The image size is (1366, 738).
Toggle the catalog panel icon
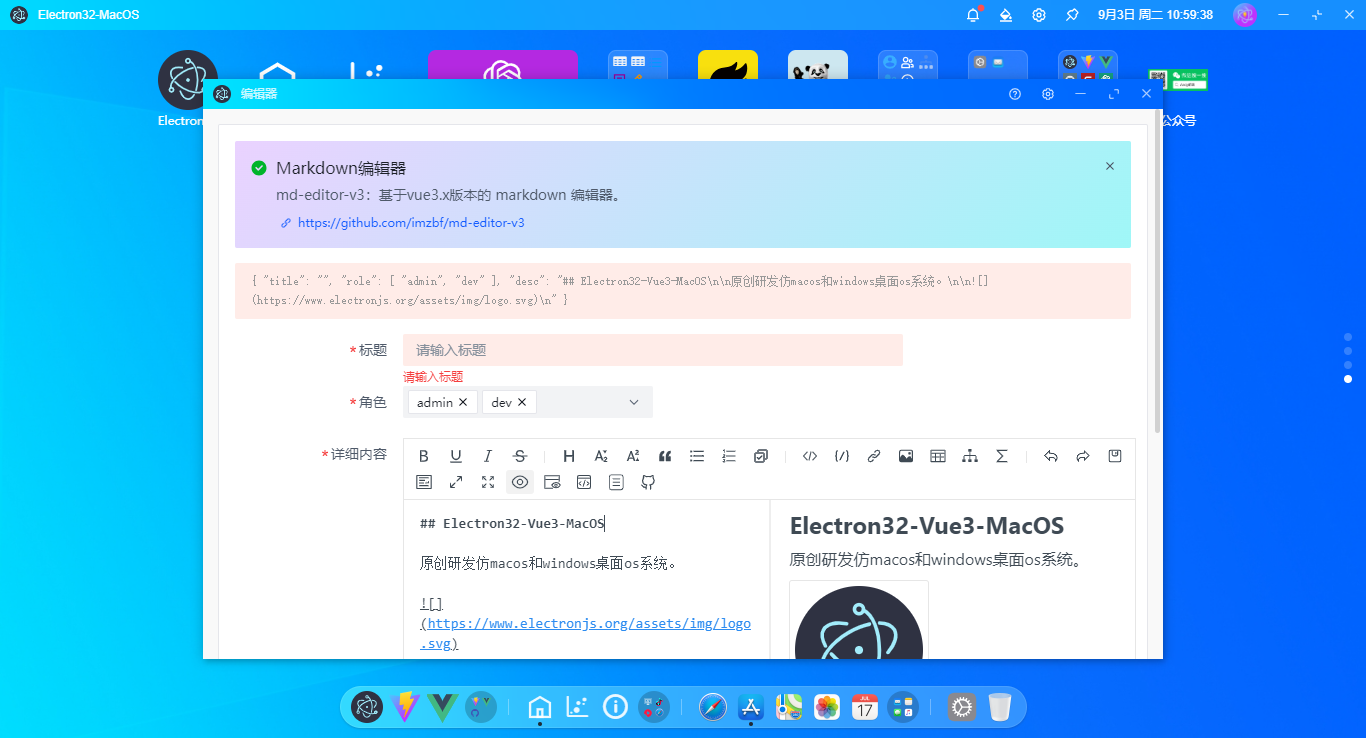coord(615,482)
